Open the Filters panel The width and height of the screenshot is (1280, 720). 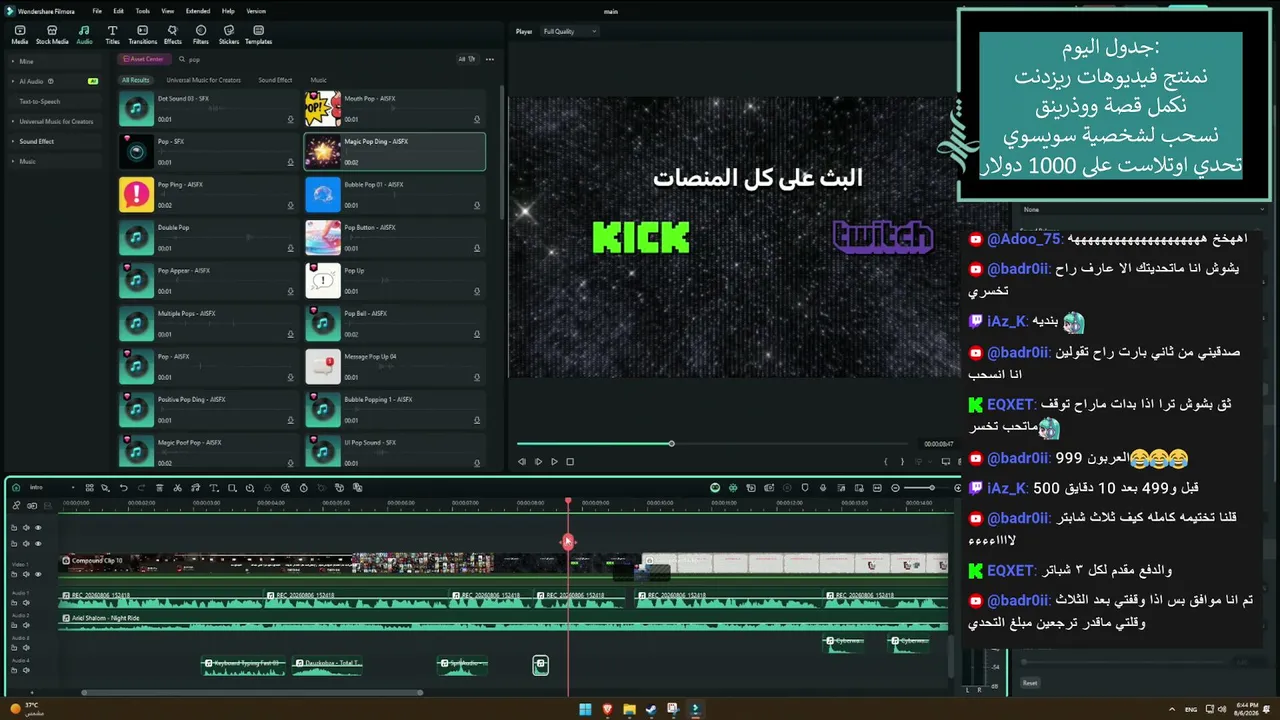coord(201,34)
